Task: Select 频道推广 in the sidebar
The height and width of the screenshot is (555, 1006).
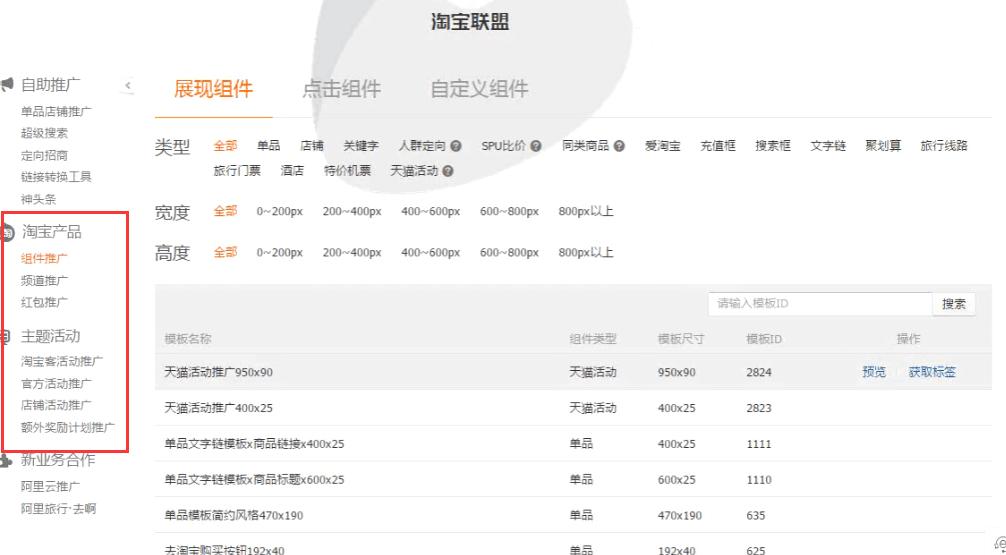Action: point(44,280)
